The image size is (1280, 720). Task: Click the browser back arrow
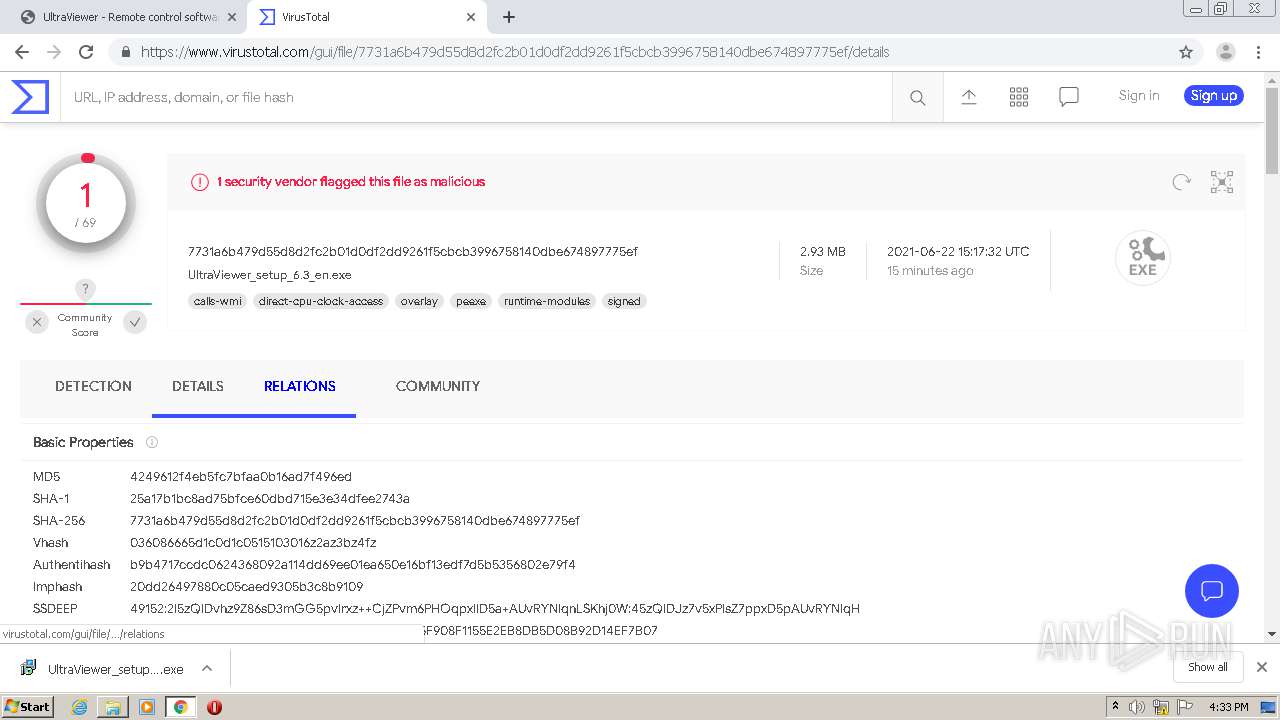22,52
